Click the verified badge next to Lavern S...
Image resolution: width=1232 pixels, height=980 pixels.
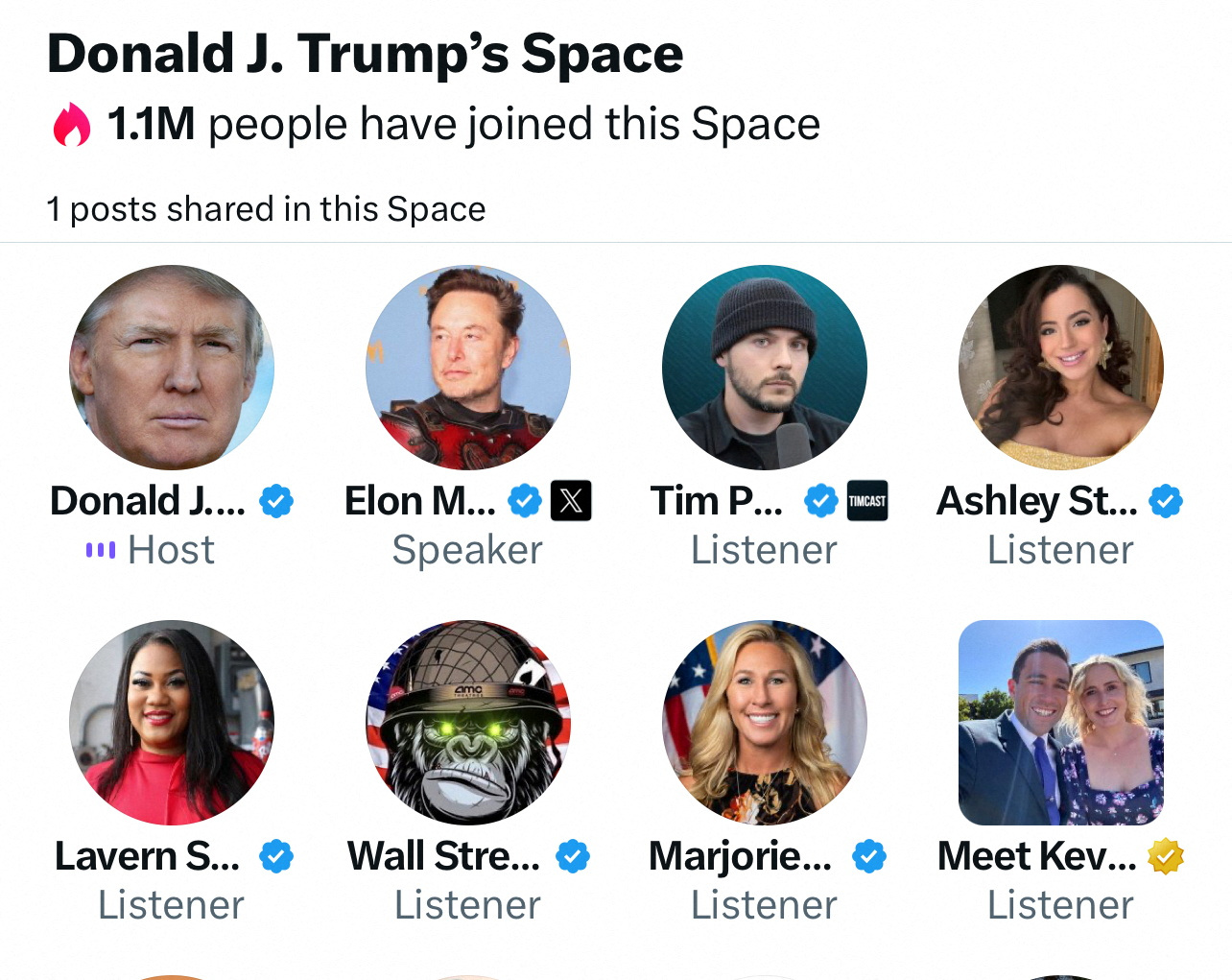pos(276,856)
